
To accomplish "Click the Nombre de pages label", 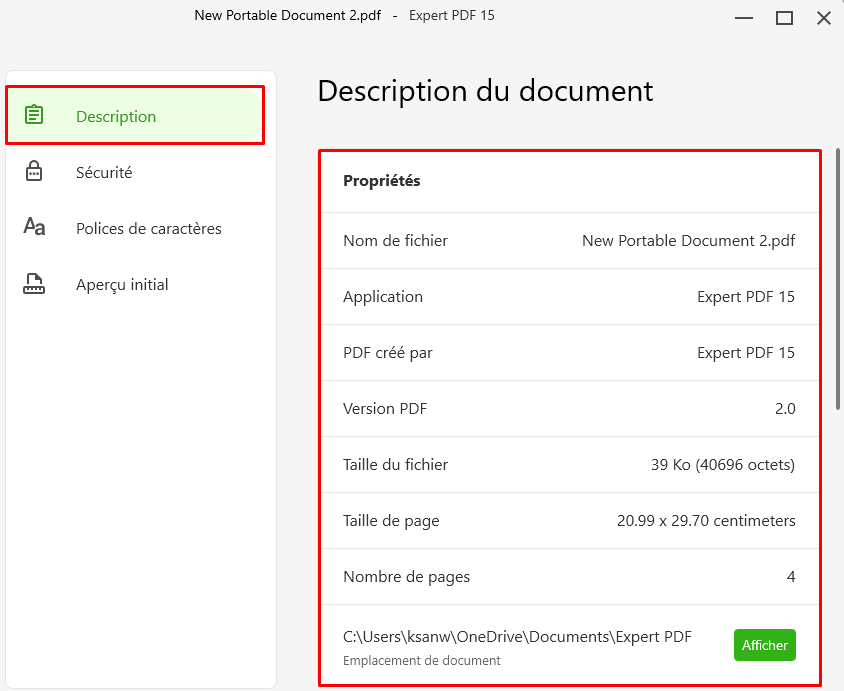I will pos(407,576).
